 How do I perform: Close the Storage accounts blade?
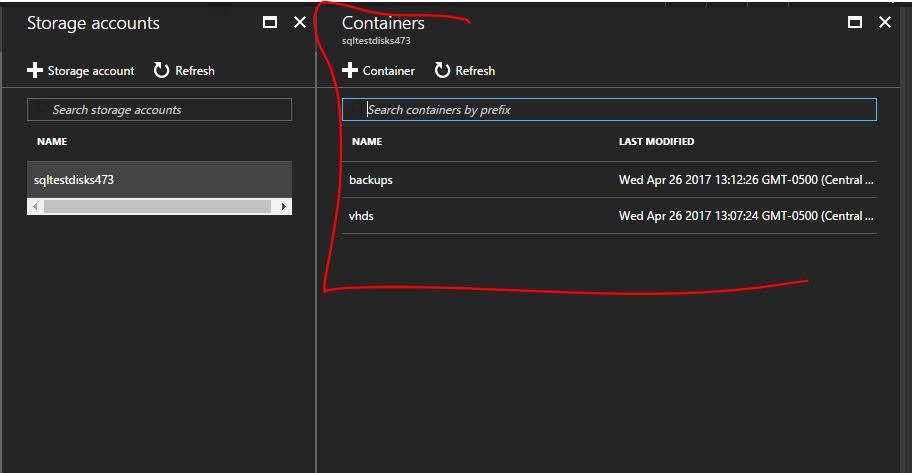(x=299, y=23)
